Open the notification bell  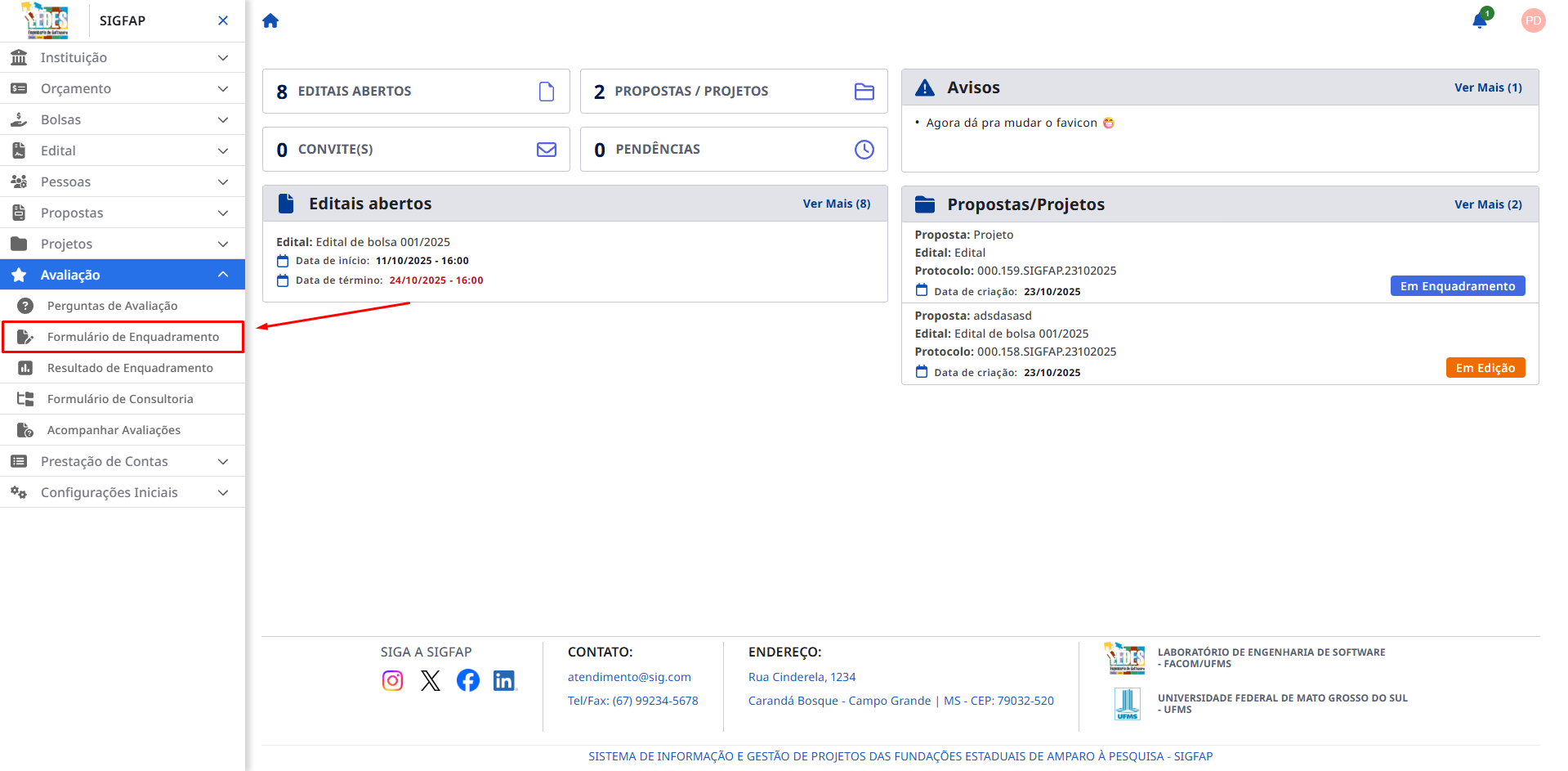pyautogui.click(x=1479, y=20)
